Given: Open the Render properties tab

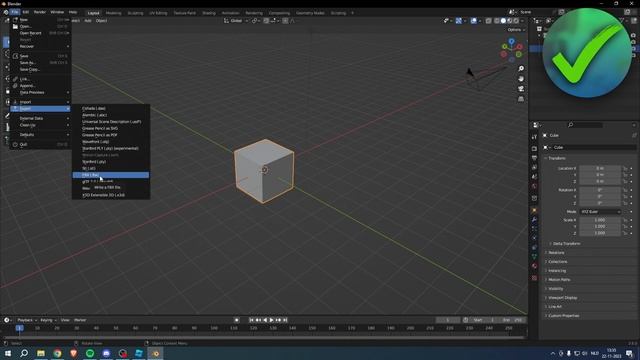Looking at the screenshot, I should click(534, 149).
